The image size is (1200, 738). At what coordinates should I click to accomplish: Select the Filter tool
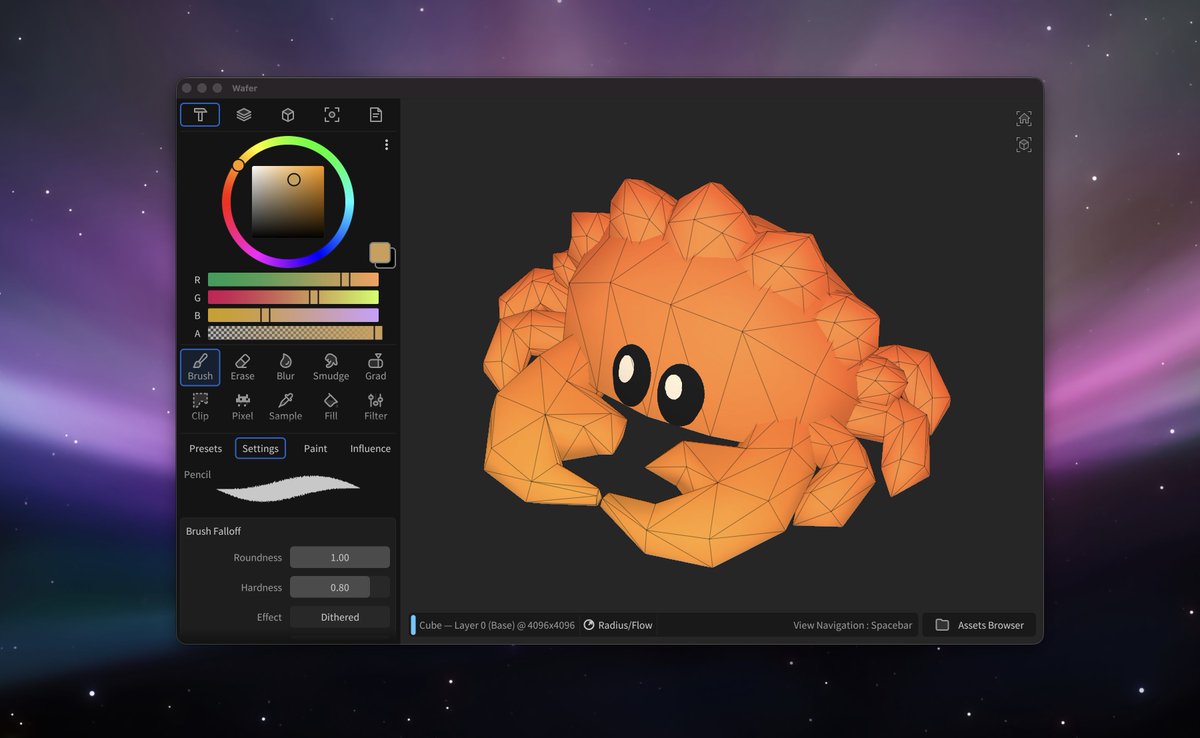pos(376,406)
